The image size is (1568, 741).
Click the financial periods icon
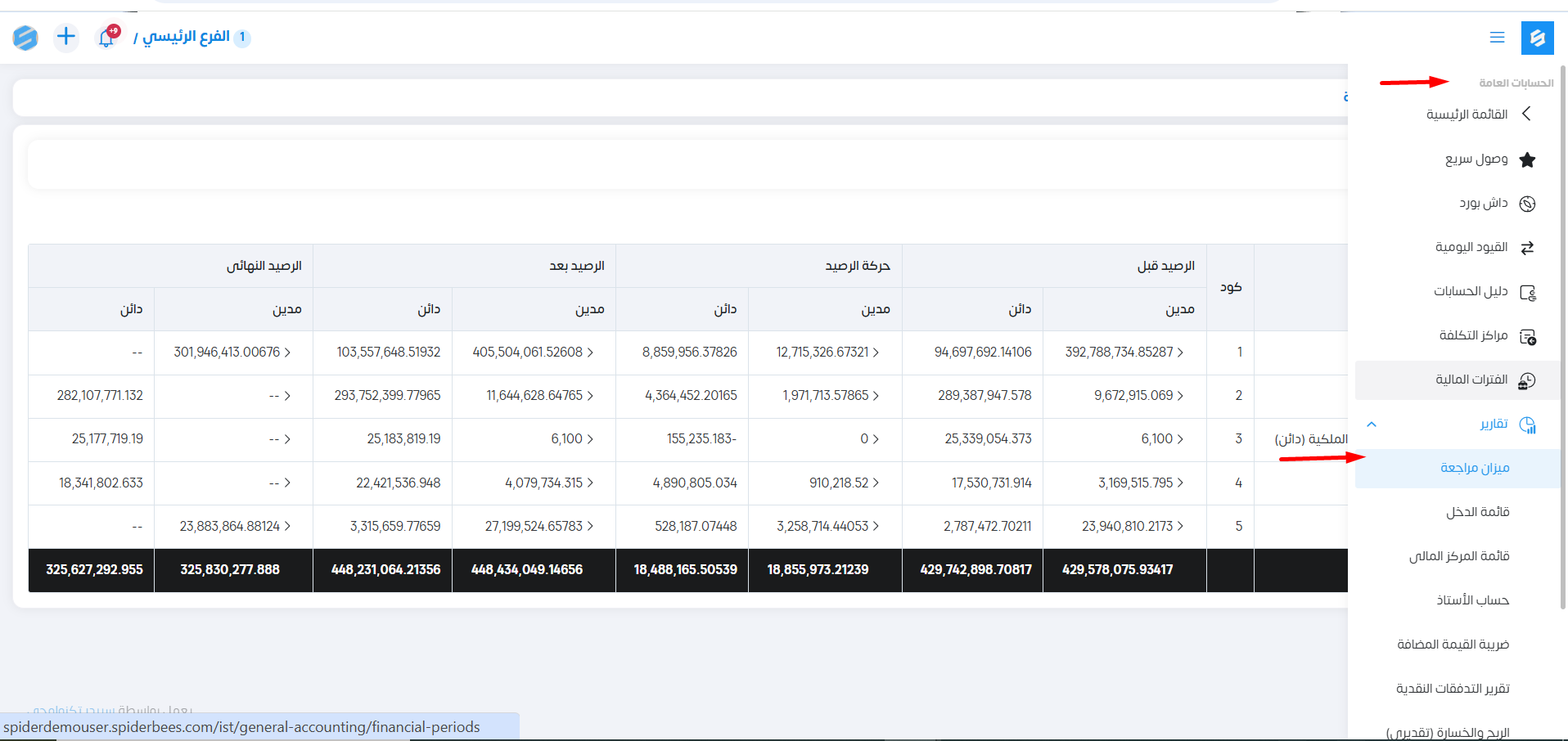pyautogui.click(x=1527, y=380)
